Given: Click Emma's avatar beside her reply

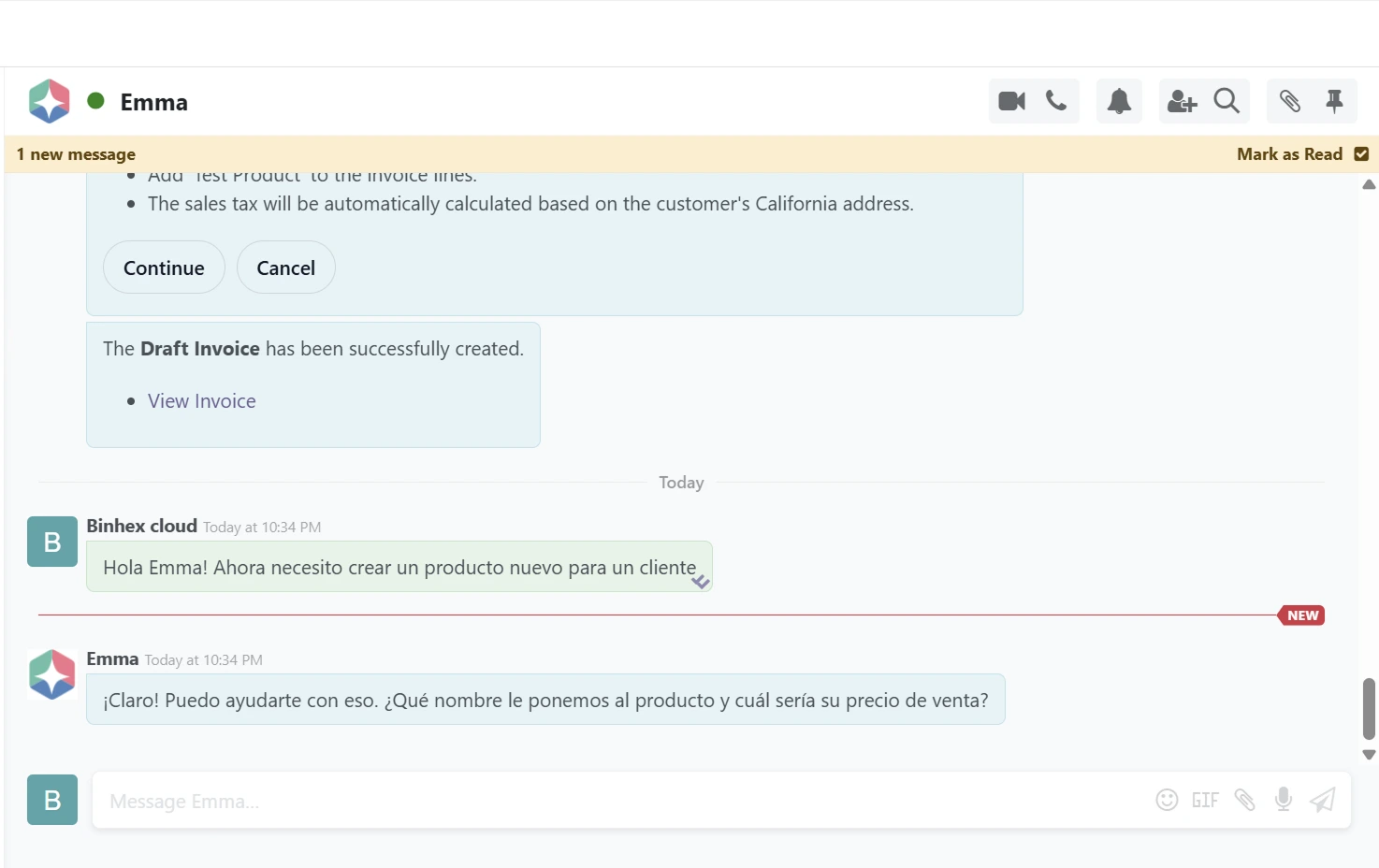Looking at the screenshot, I should 52,674.
